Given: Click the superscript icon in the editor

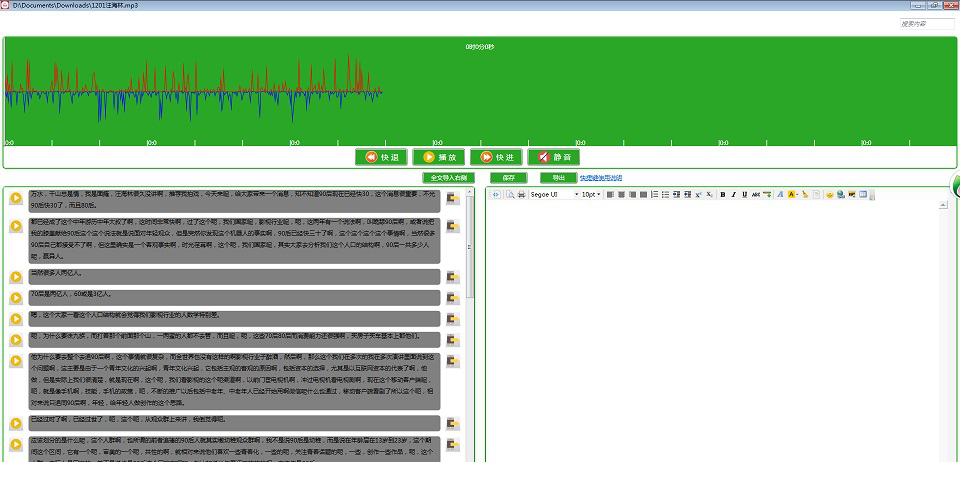Looking at the screenshot, I should tap(697, 194).
